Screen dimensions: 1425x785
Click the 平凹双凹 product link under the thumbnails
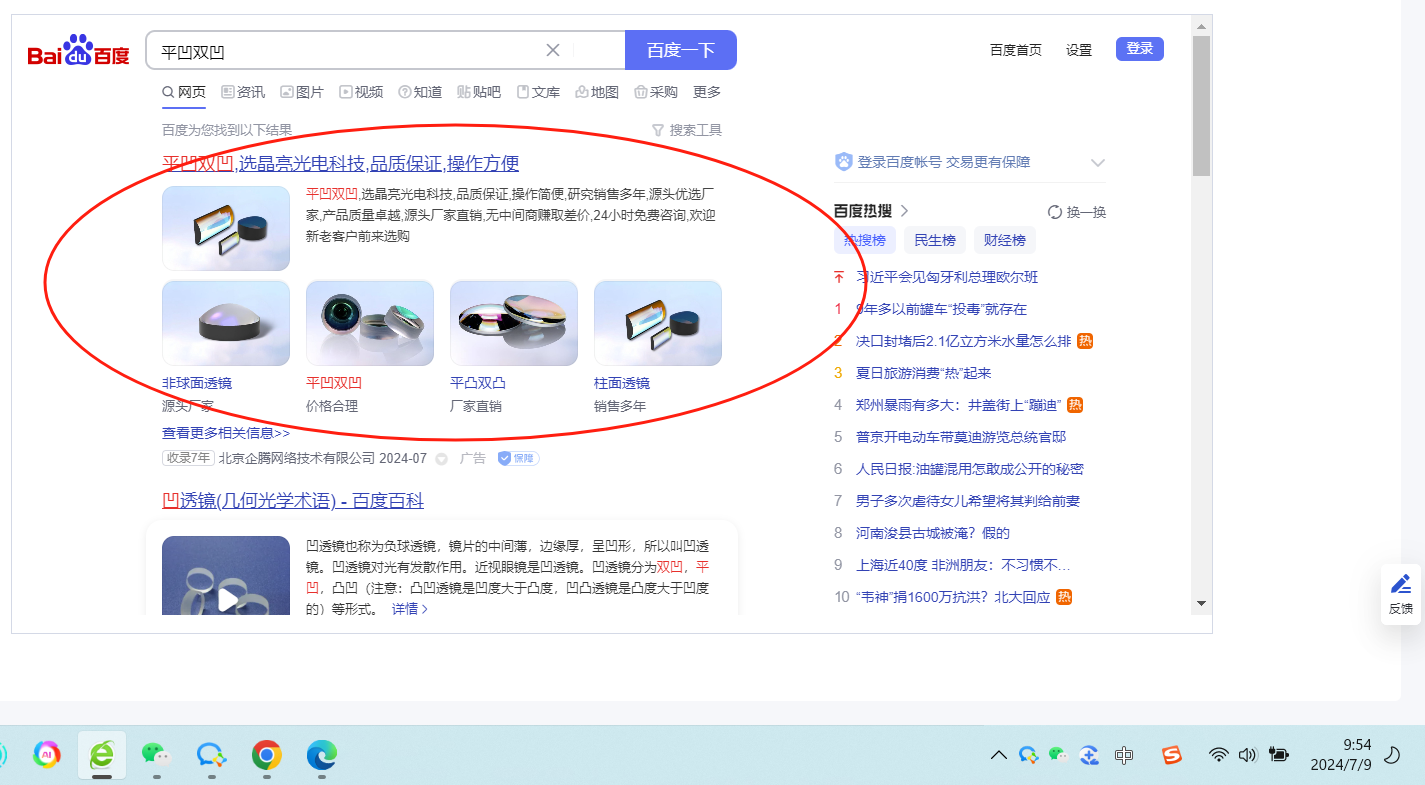point(334,383)
